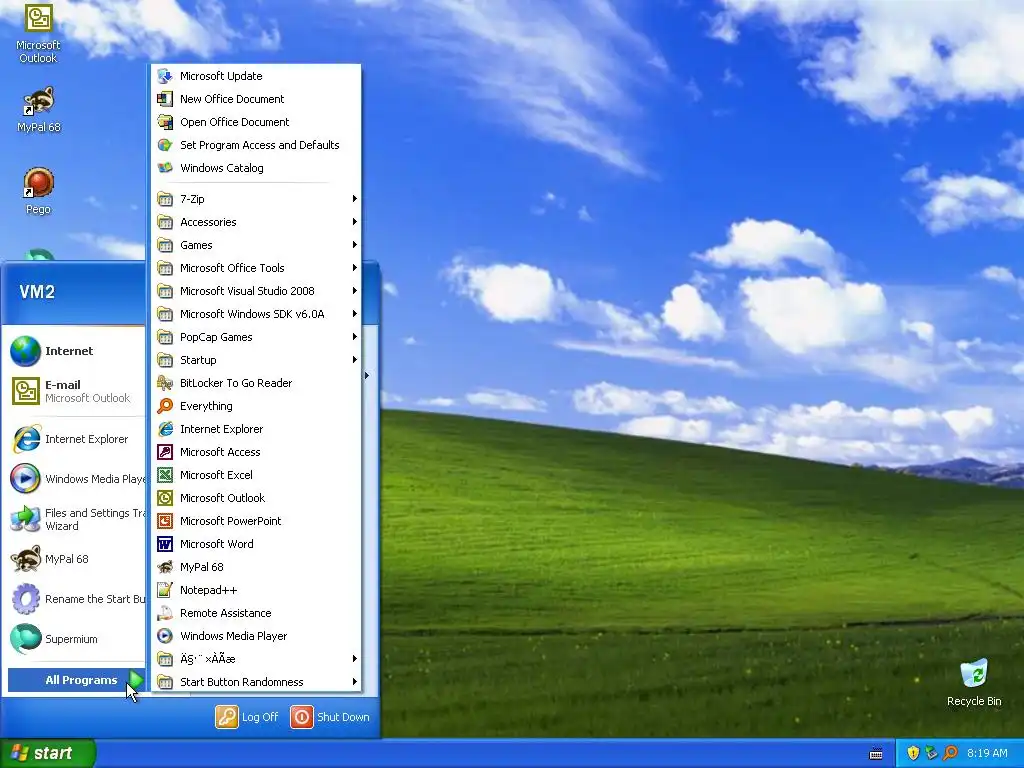Click the VM2 user name header
The image size is (1024, 768).
[37, 291]
